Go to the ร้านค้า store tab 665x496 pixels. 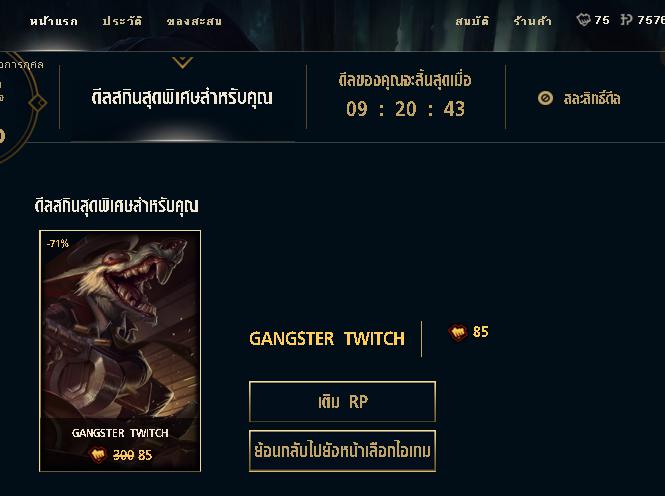pyautogui.click(x=533, y=21)
